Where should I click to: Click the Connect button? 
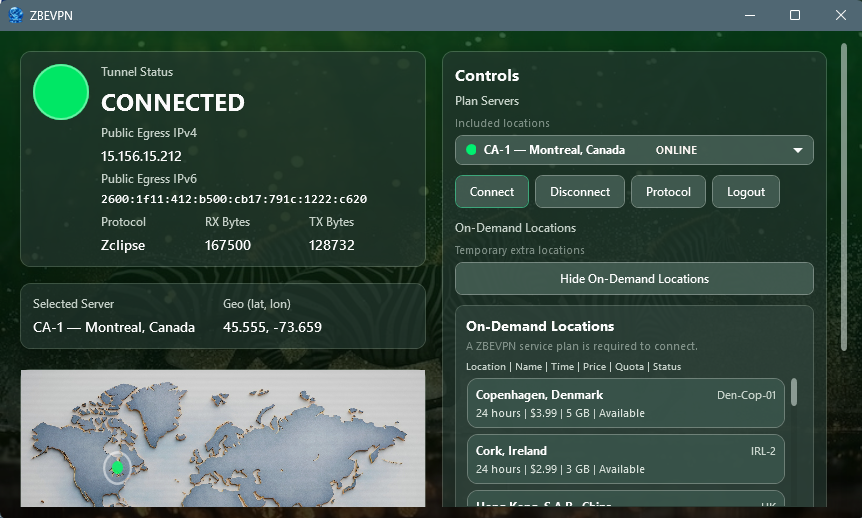click(491, 192)
